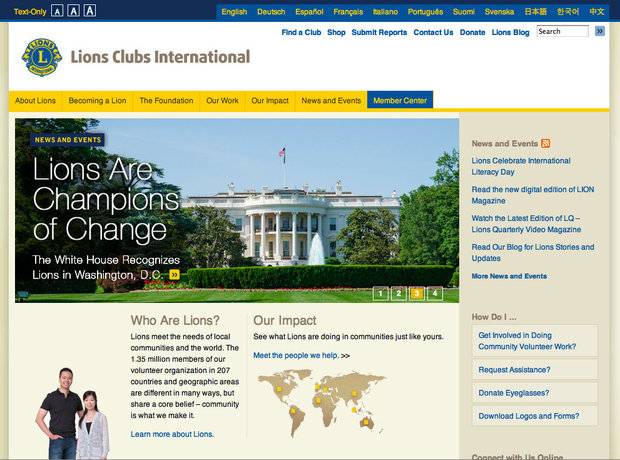This screenshot has width=620, height=460.
Task: Open the Member Center tab
Action: (400, 101)
